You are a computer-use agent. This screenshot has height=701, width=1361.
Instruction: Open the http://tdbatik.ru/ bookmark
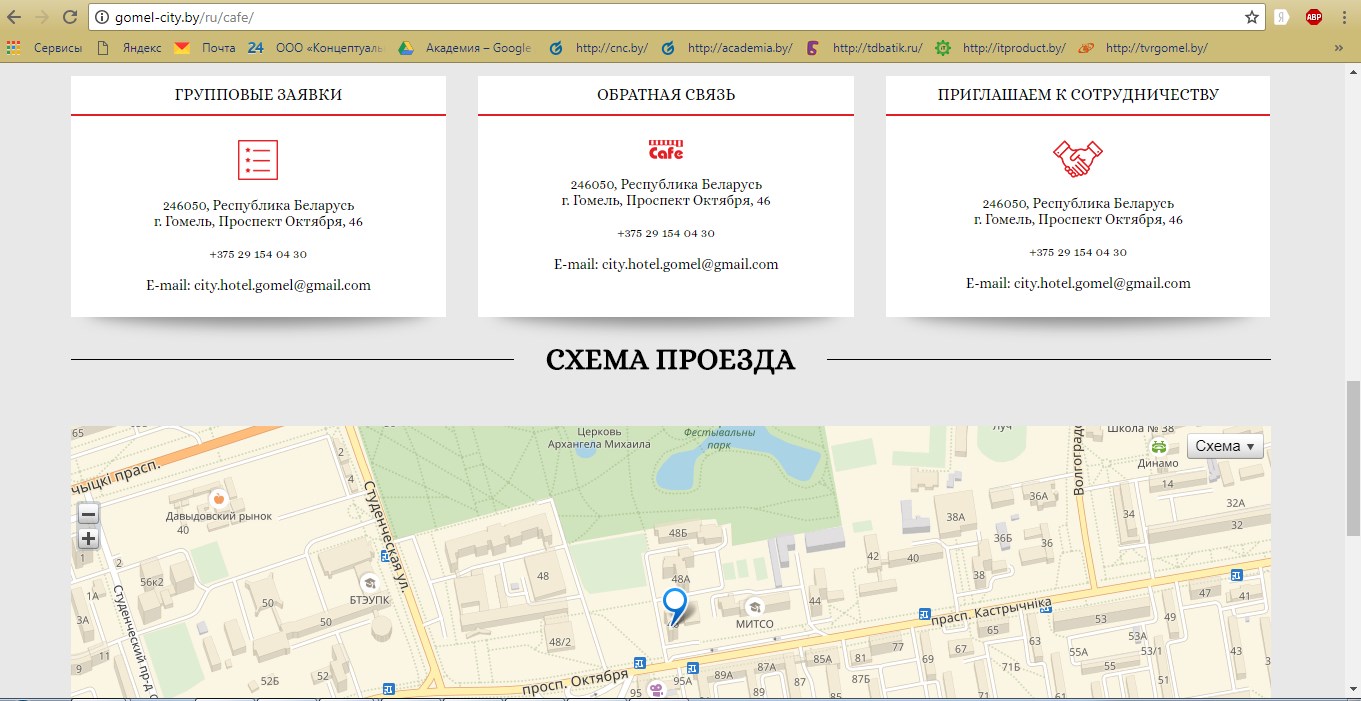click(865, 47)
